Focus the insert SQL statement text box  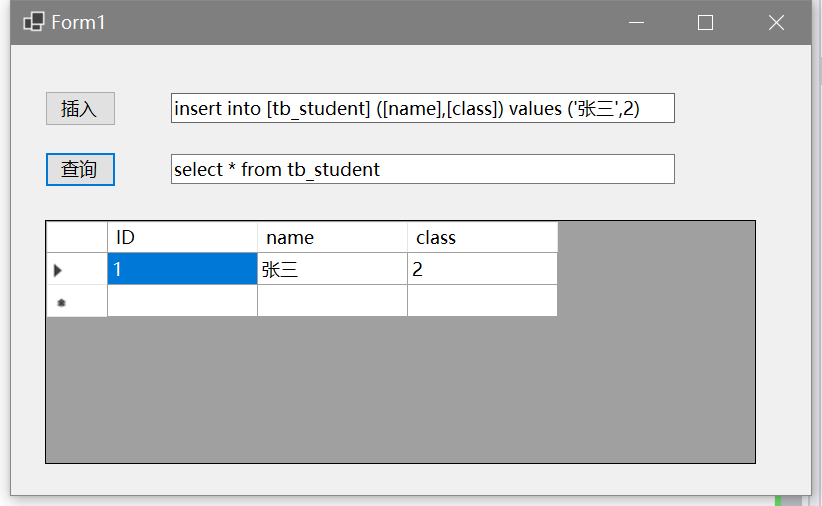pos(422,108)
